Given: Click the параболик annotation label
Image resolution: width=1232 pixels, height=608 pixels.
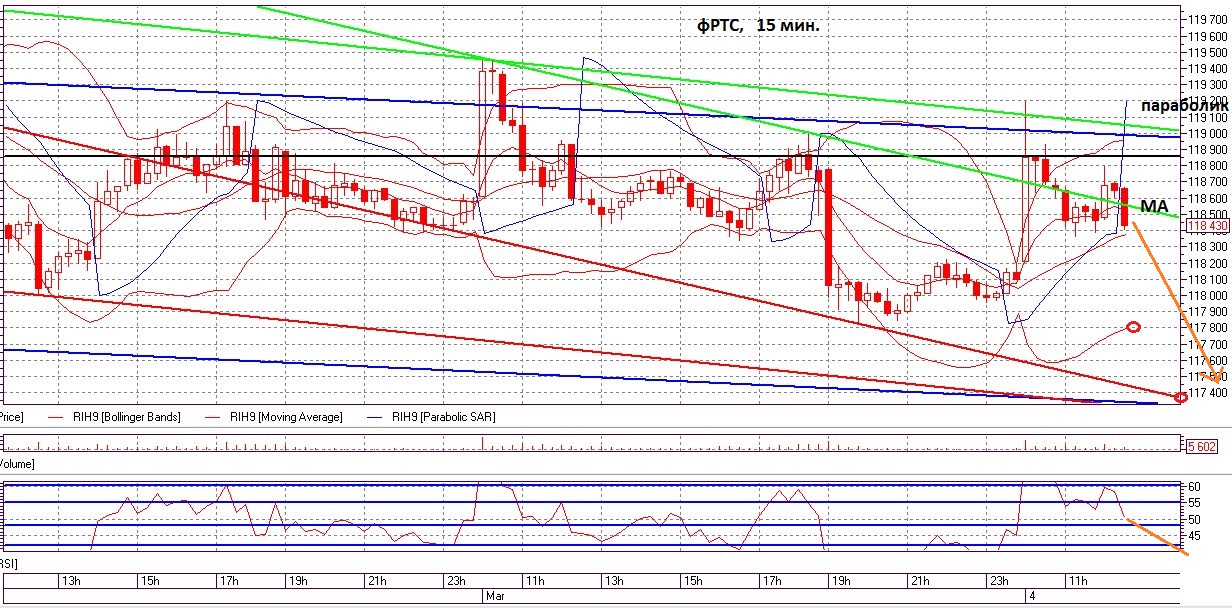Looking at the screenshot, I should point(1183,105).
